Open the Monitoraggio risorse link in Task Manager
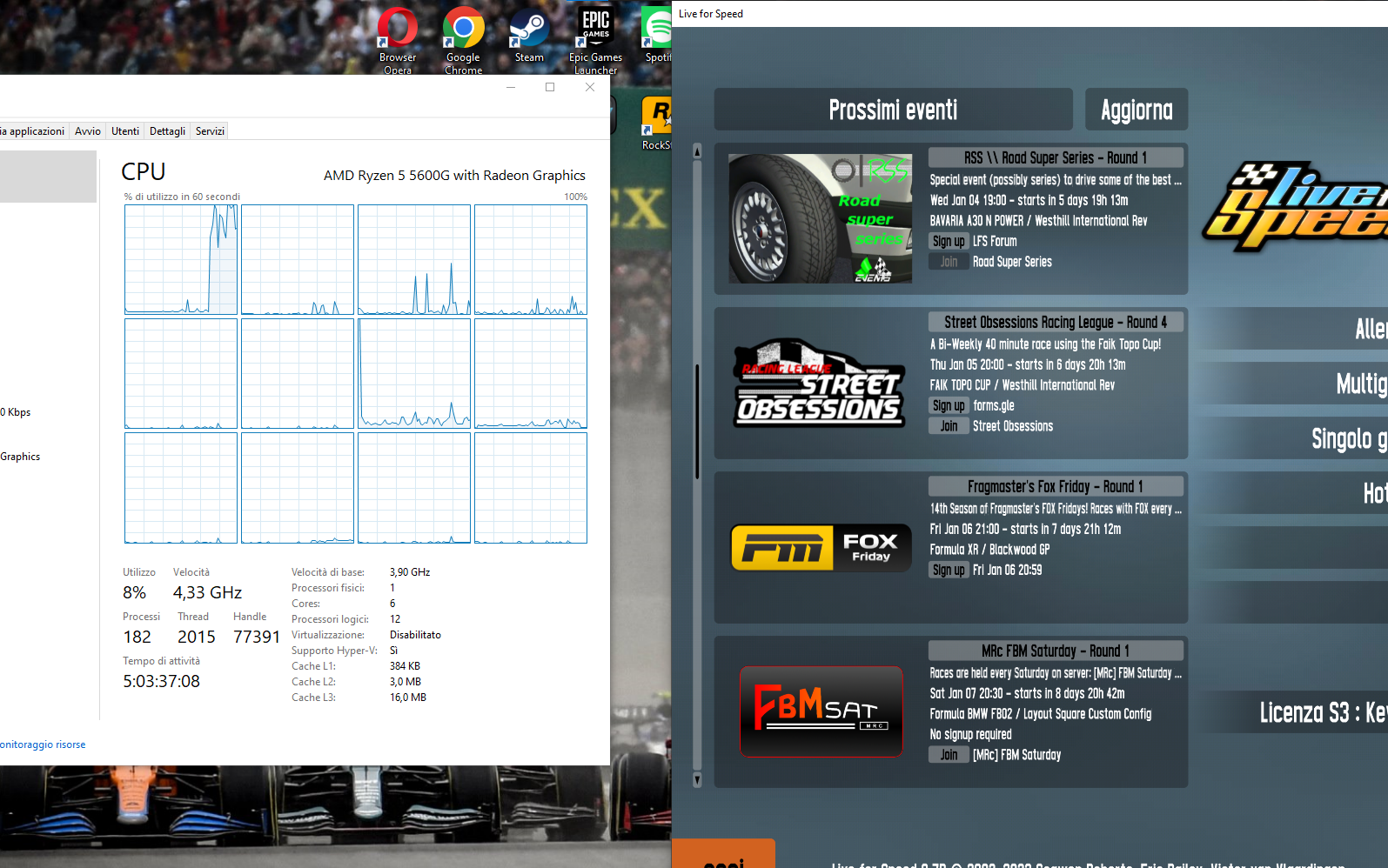The height and width of the screenshot is (868, 1388). (x=43, y=744)
